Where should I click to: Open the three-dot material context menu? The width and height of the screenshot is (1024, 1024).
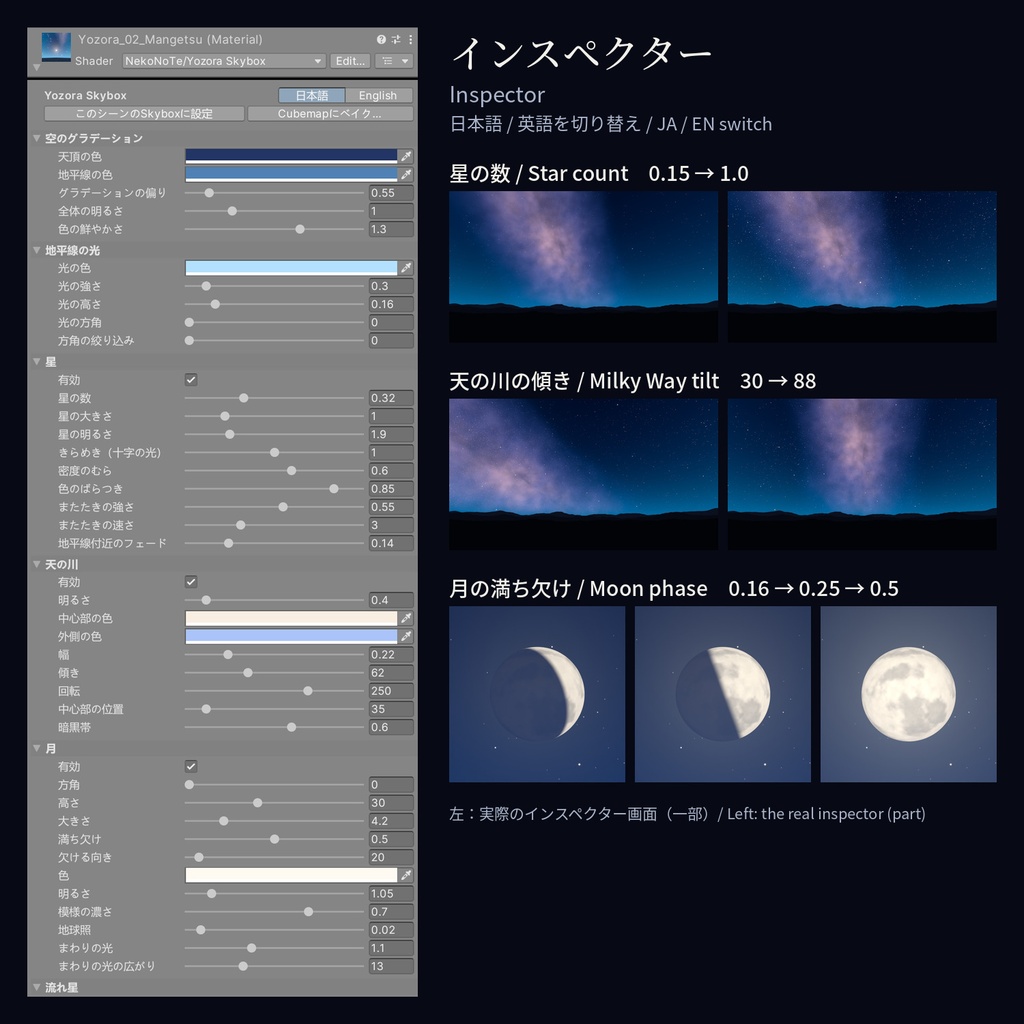(410, 39)
